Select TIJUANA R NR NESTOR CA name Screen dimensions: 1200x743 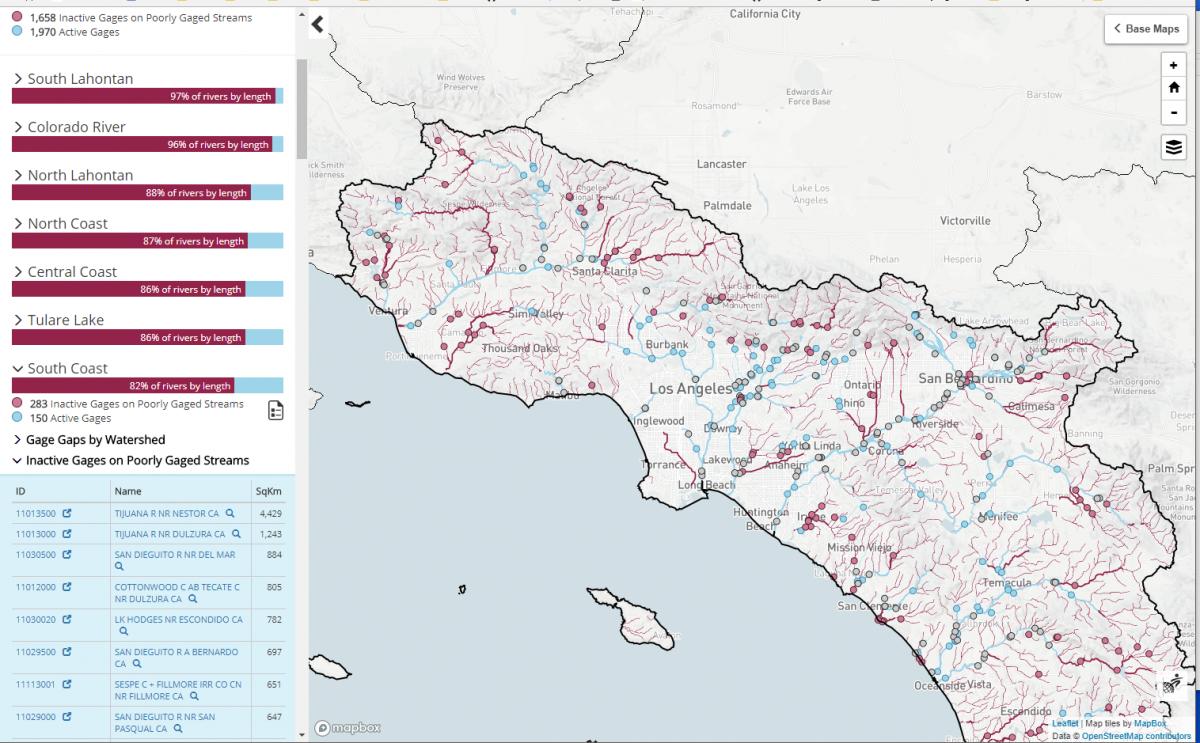[167, 513]
